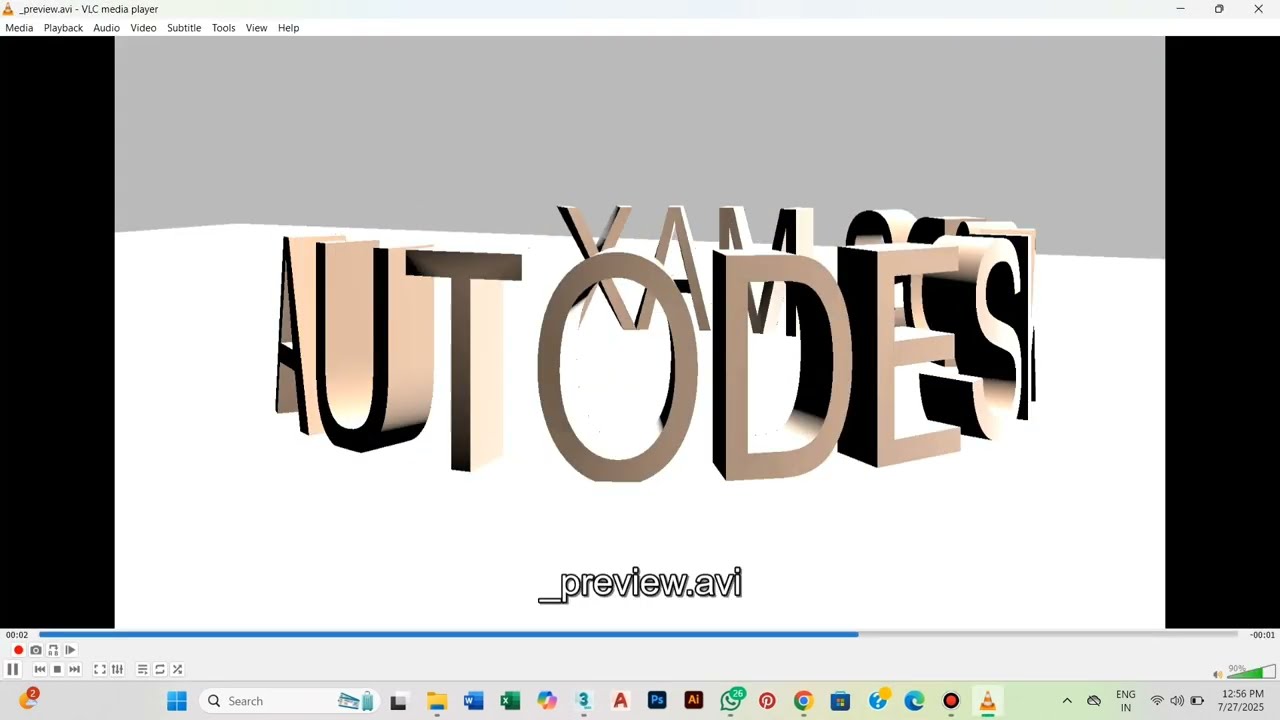The height and width of the screenshot is (720, 1280).
Task: Mute audio via speaker icon near volume
Action: [x=1217, y=674]
